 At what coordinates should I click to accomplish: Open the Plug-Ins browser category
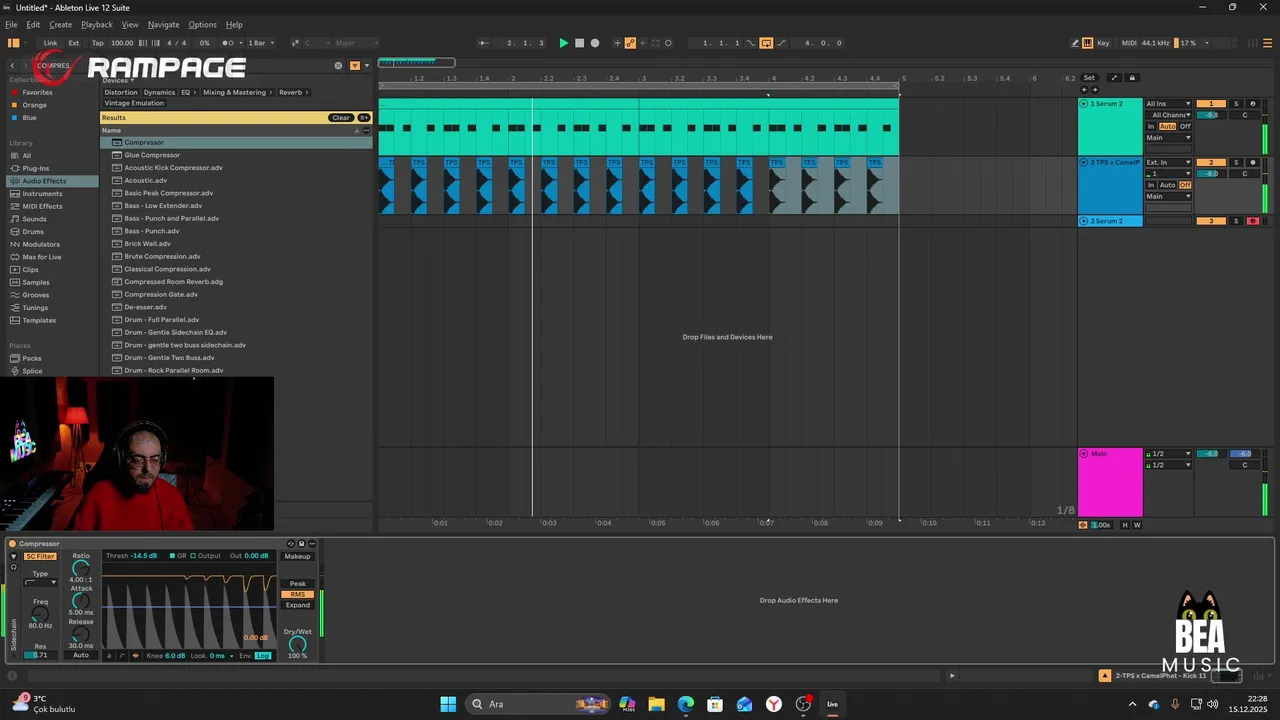[x=35, y=168]
